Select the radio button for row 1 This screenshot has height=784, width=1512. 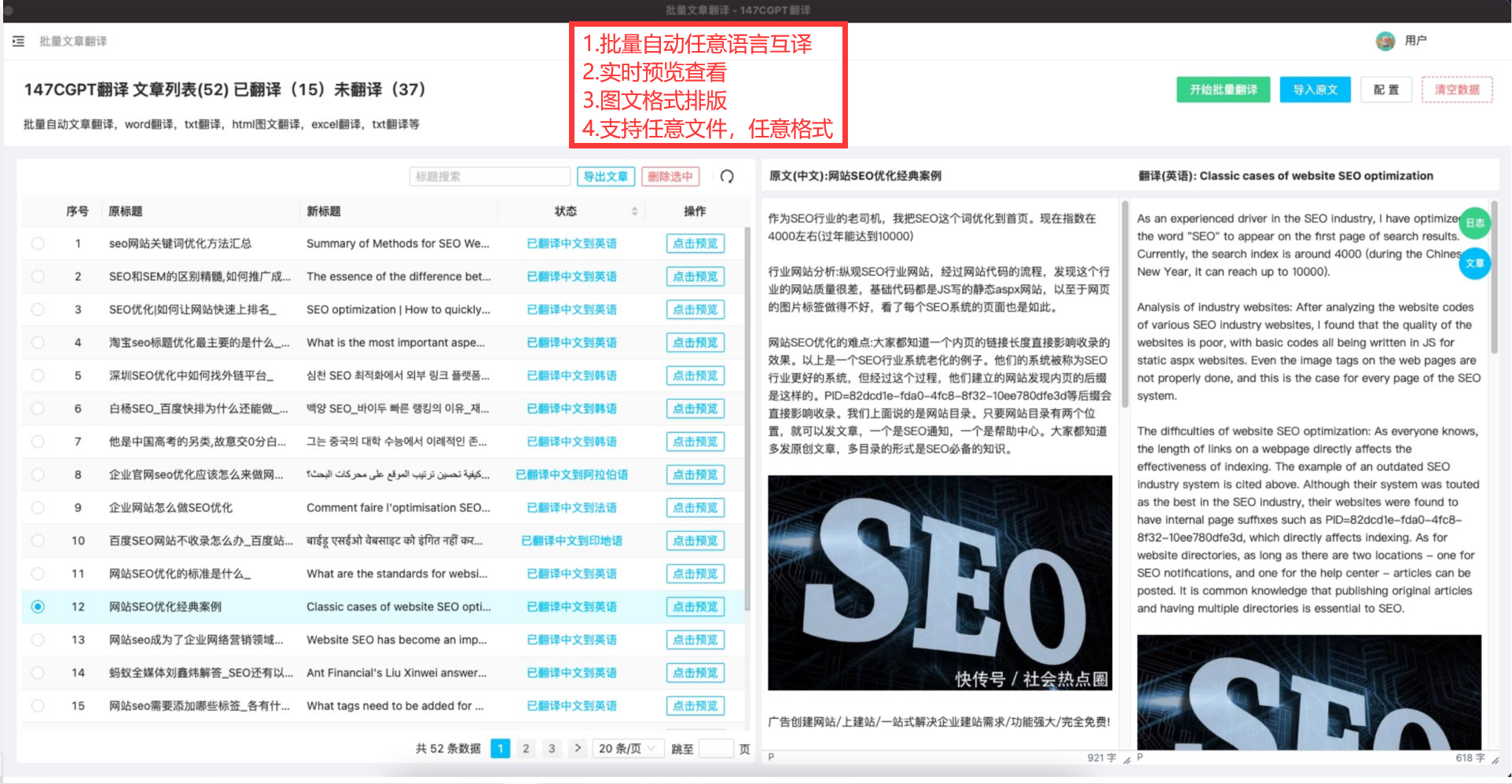pyautogui.click(x=38, y=244)
